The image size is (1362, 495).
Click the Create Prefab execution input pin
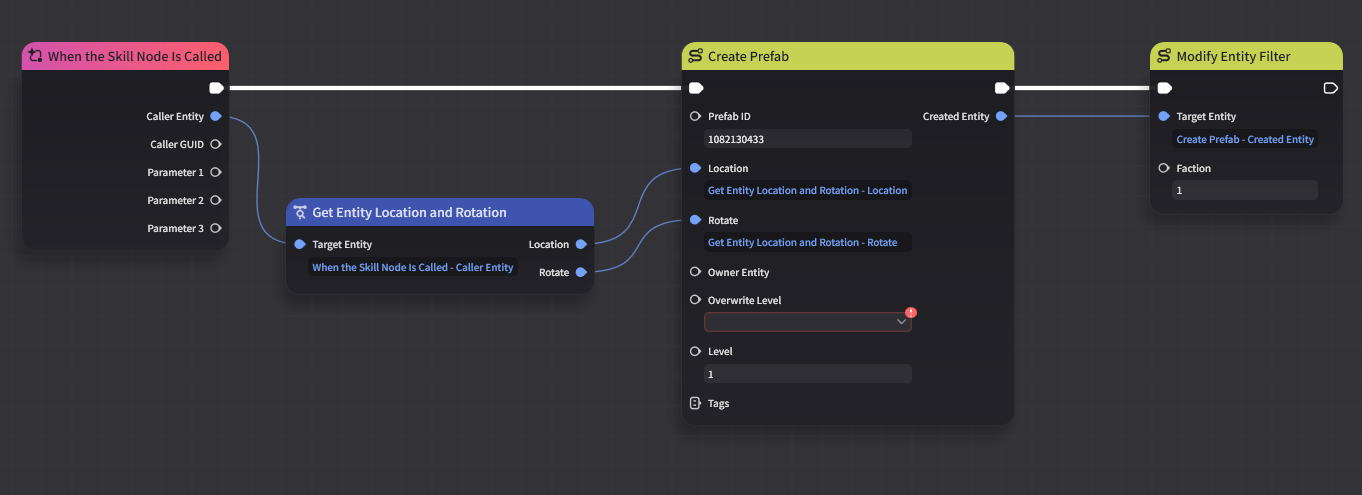(696, 88)
